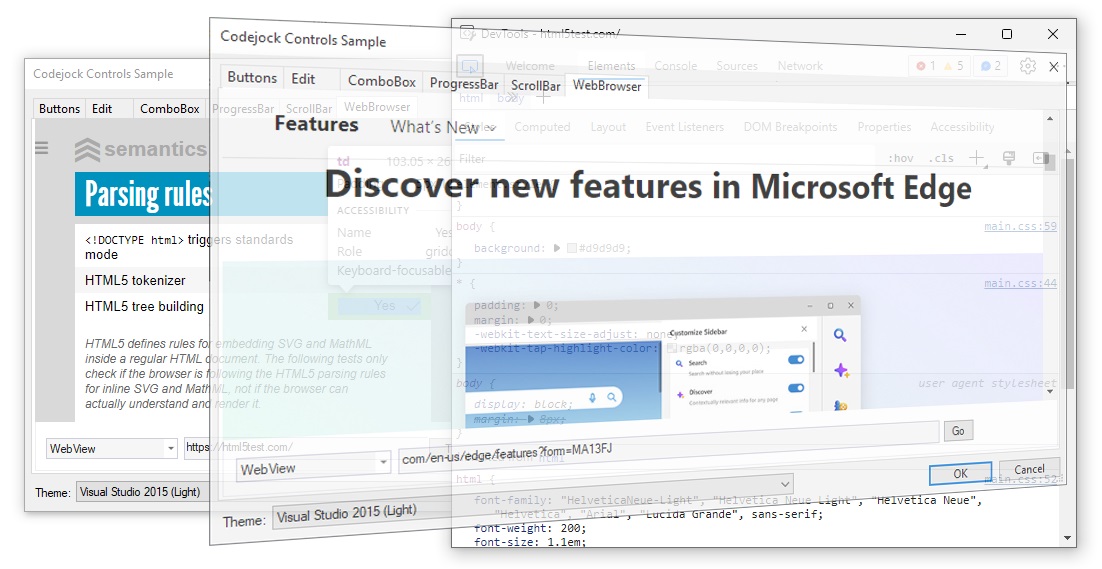Click the HTML5 tree building row
This screenshot has width=1102, height=569.
pyautogui.click(x=144, y=306)
